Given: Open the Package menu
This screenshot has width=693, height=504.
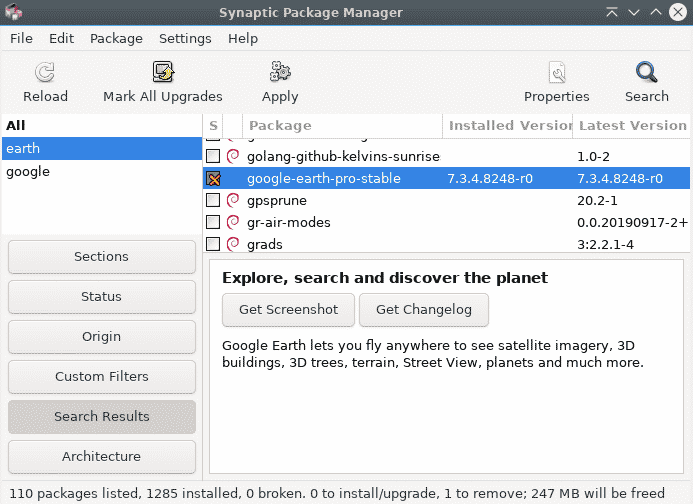Looking at the screenshot, I should tap(116, 38).
